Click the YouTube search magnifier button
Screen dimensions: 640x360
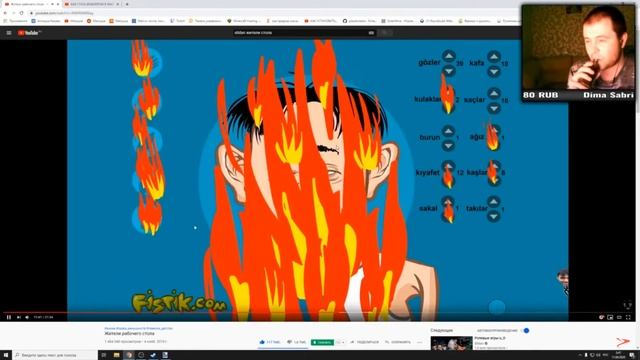click(x=384, y=33)
